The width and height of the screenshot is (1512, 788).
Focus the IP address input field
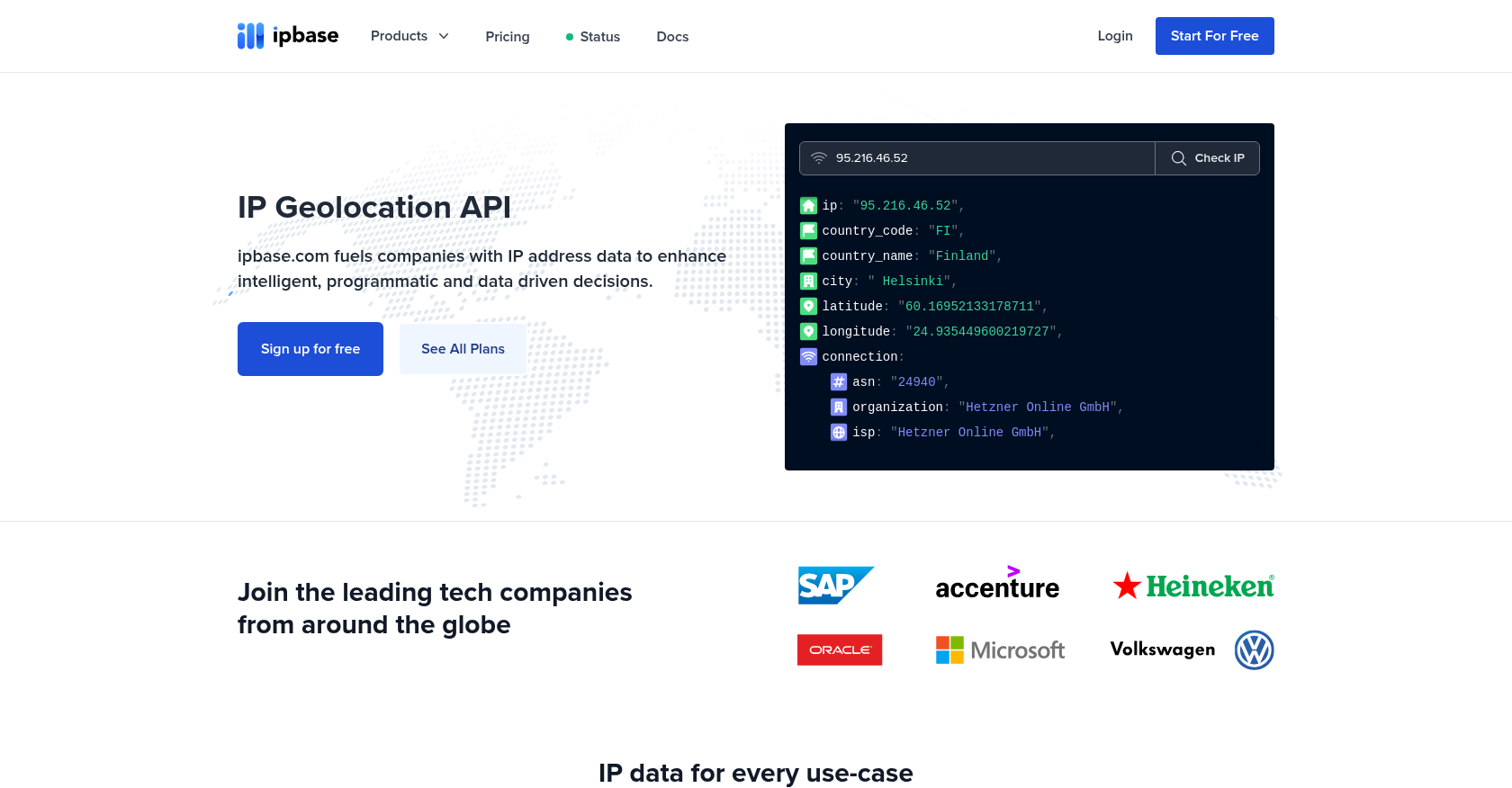coord(977,158)
